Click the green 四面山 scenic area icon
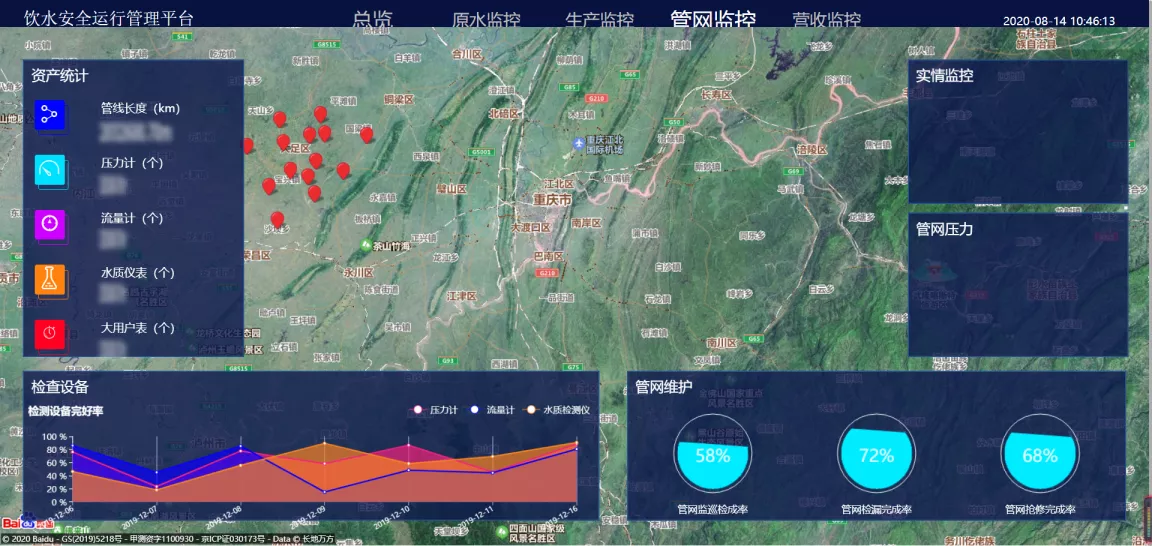Image resolution: width=1152 pixels, height=546 pixels. coord(502,531)
